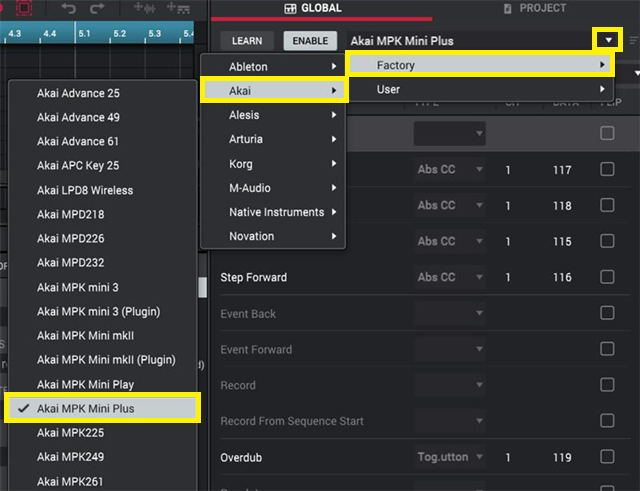This screenshot has width=640, height=491.
Task: Toggle the flip checkbox for Overdub
Action: tap(607, 456)
